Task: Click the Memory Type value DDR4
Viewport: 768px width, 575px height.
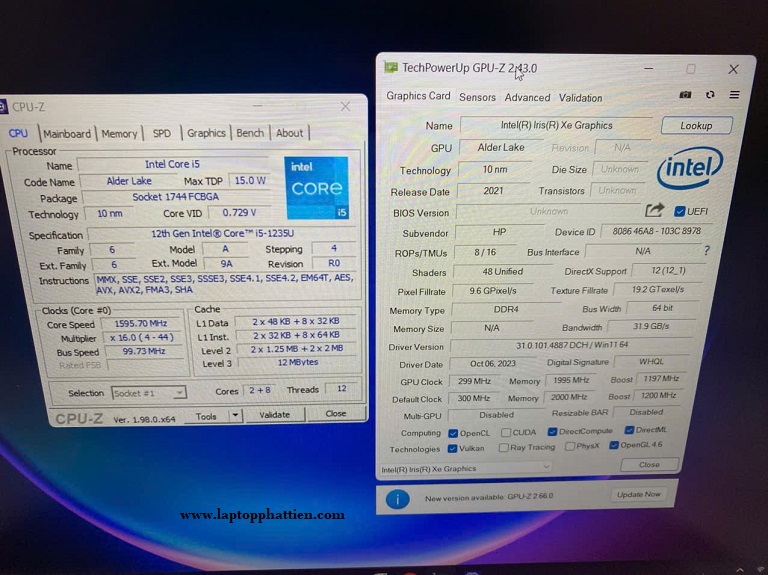Action: 506,310
